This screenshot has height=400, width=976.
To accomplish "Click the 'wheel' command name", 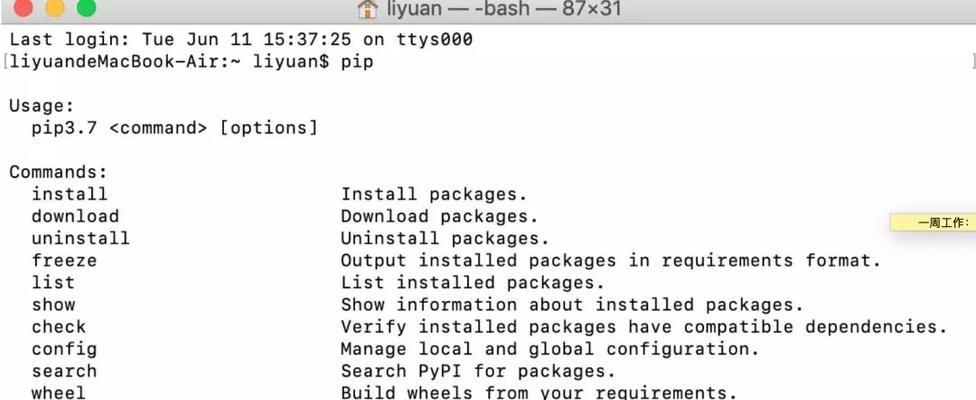I will tap(59, 393).
